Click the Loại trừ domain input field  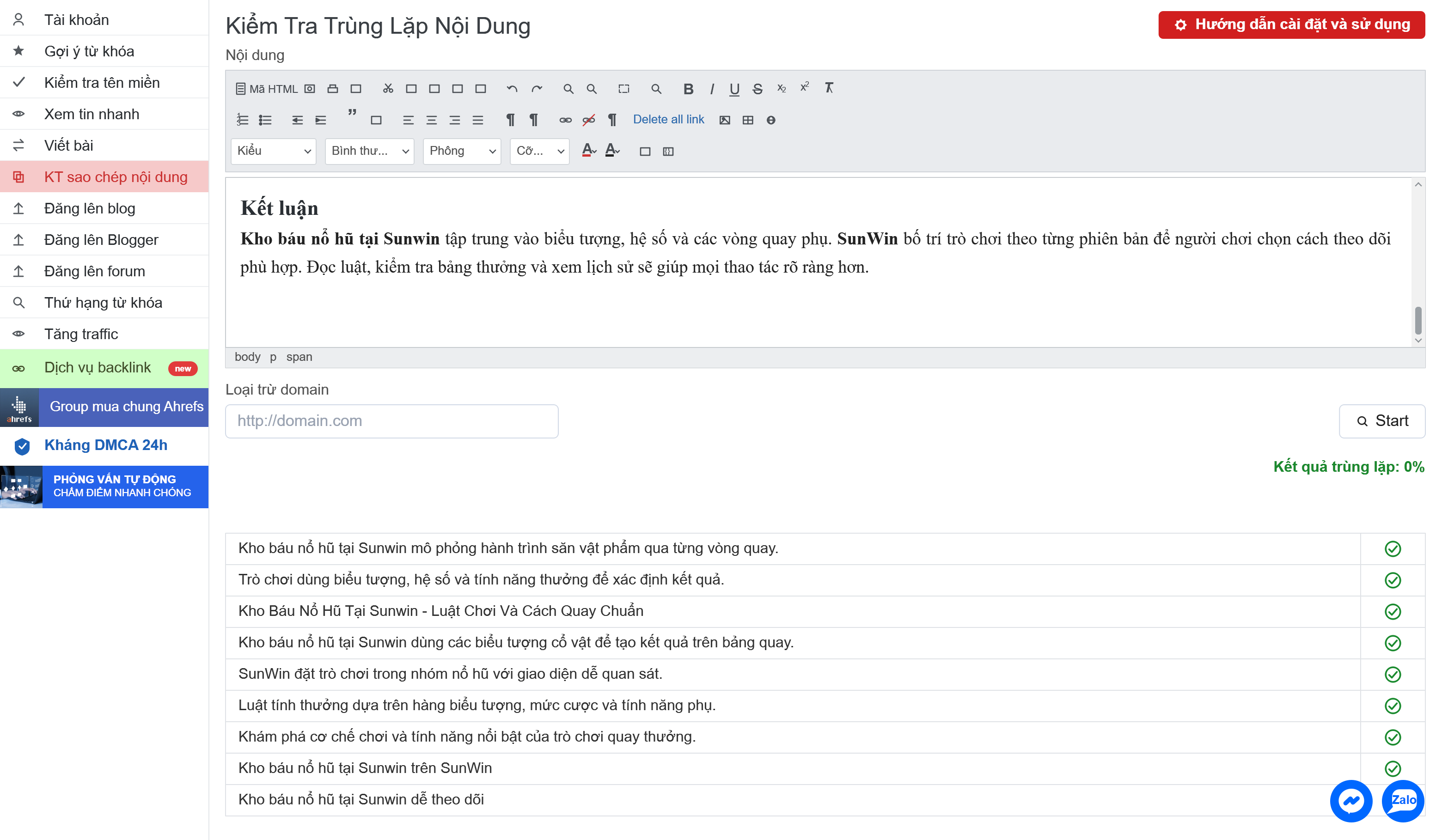pyautogui.click(x=392, y=422)
